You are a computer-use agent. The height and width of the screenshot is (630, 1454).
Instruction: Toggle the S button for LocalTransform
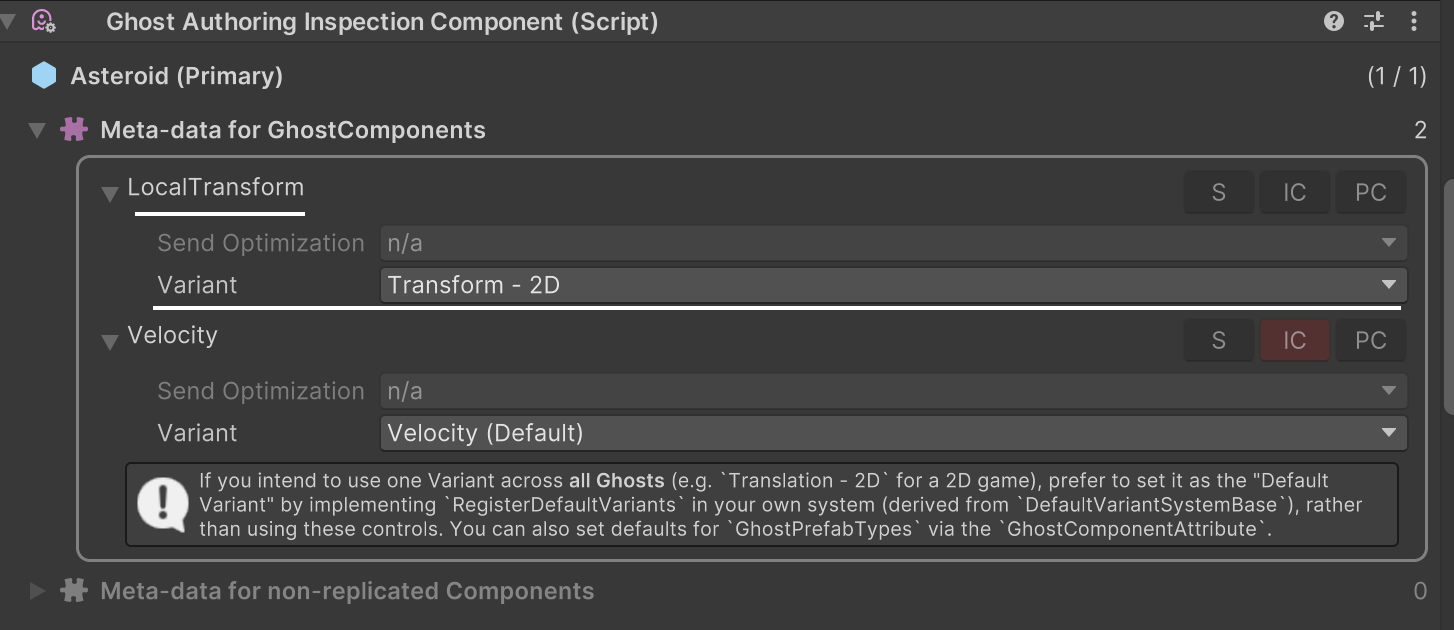point(1218,192)
